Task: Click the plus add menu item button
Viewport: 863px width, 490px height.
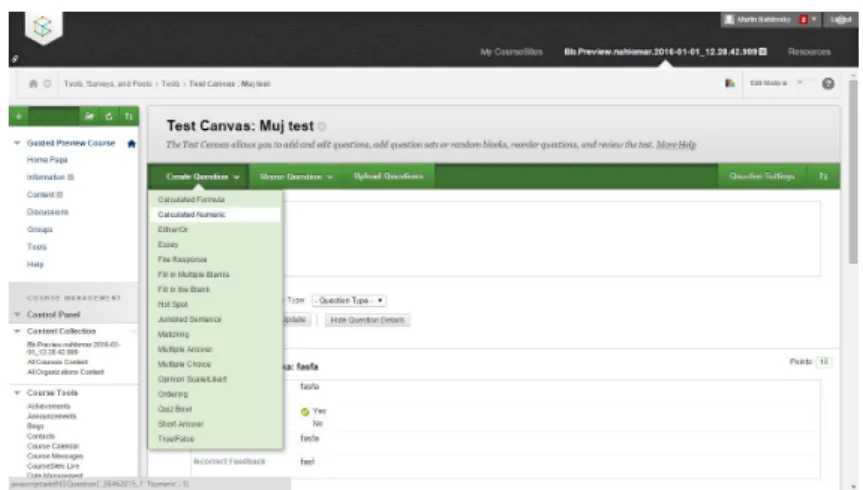Action: point(18,116)
